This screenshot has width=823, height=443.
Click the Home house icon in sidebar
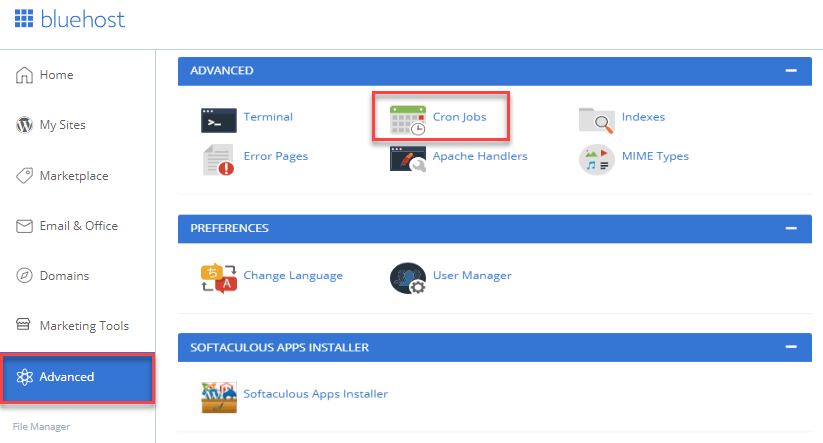click(x=24, y=75)
